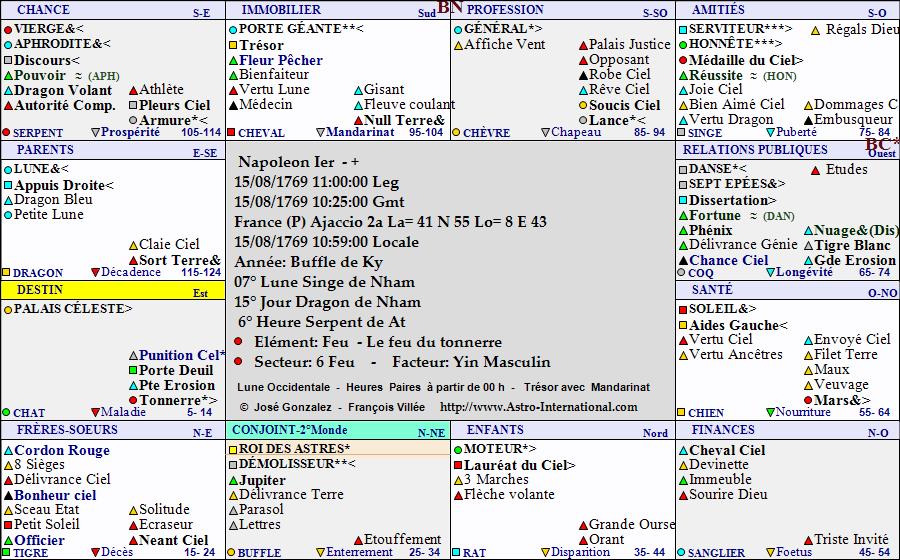900x560 pixels.
Task: Click the red circle next to Médaille du Ciel
Action: 683,61
